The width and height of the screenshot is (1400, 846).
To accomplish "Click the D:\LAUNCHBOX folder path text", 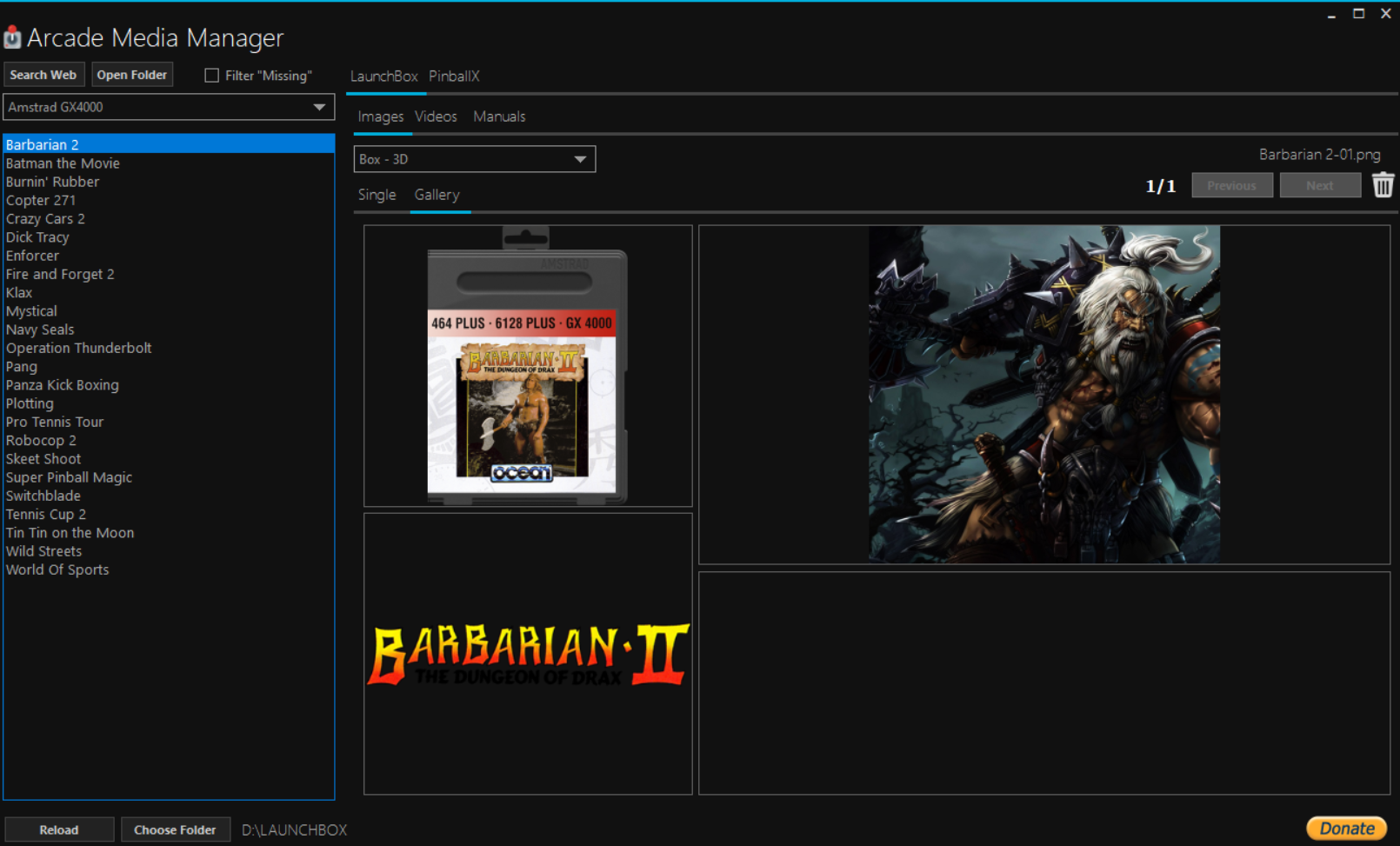I will [x=294, y=830].
